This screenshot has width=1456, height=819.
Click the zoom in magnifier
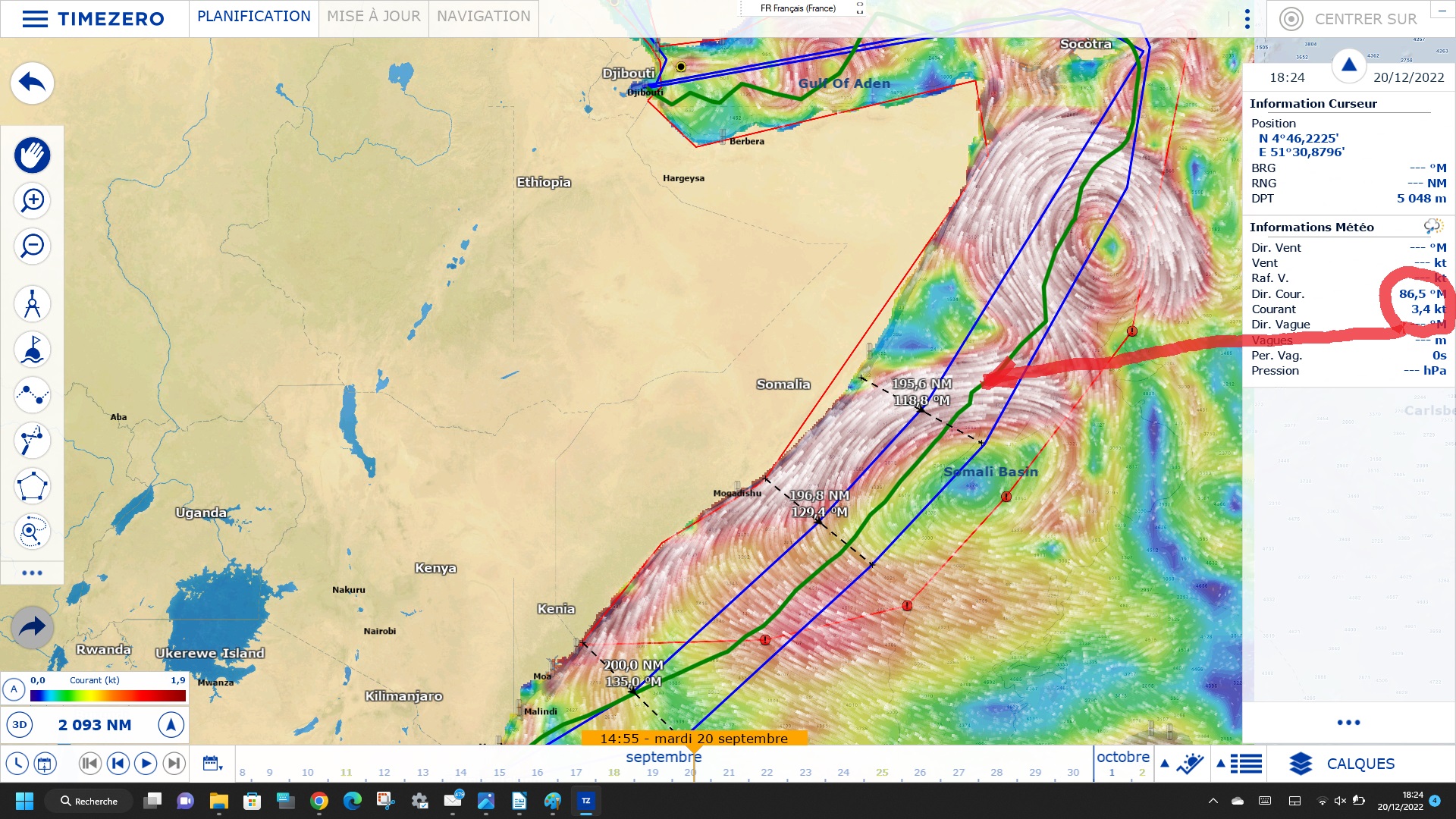tap(32, 201)
